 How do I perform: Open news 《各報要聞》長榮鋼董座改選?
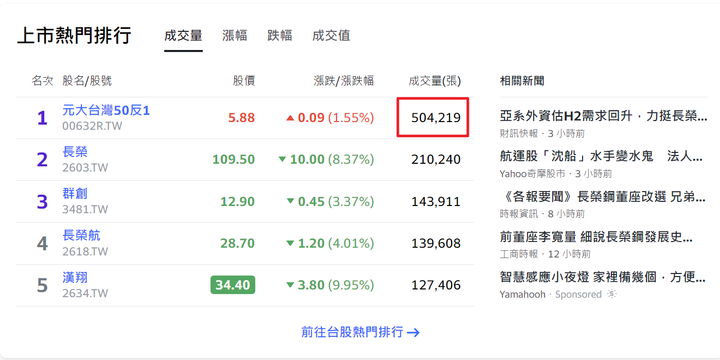pyautogui.click(x=602, y=197)
